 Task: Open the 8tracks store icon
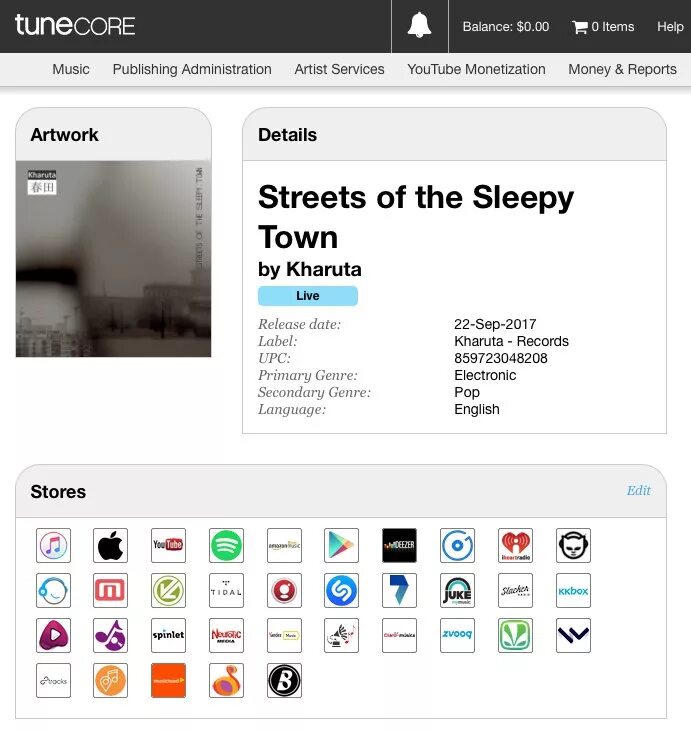54,680
